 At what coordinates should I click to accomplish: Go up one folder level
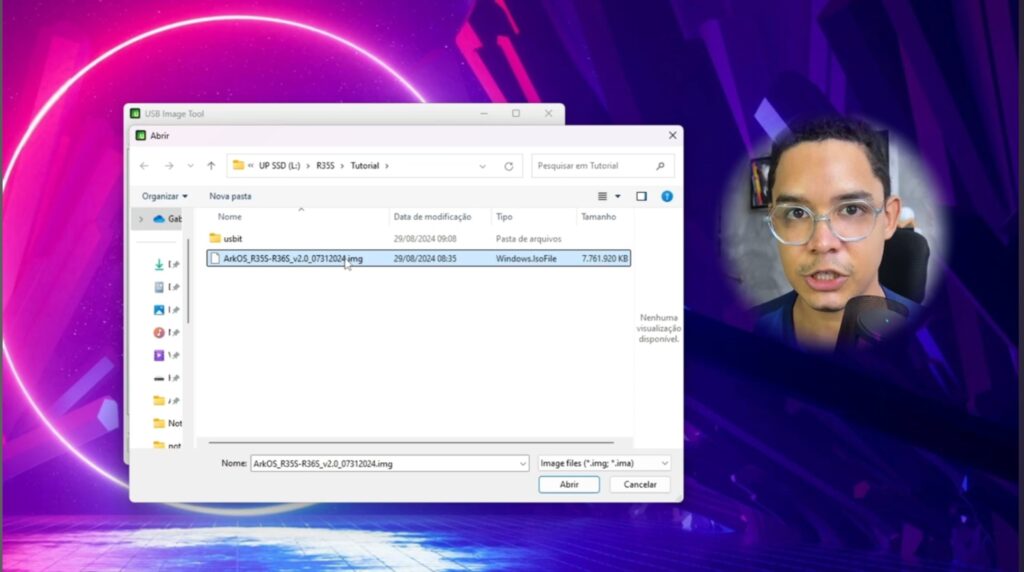pyautogui.click(x=211, y=166)
